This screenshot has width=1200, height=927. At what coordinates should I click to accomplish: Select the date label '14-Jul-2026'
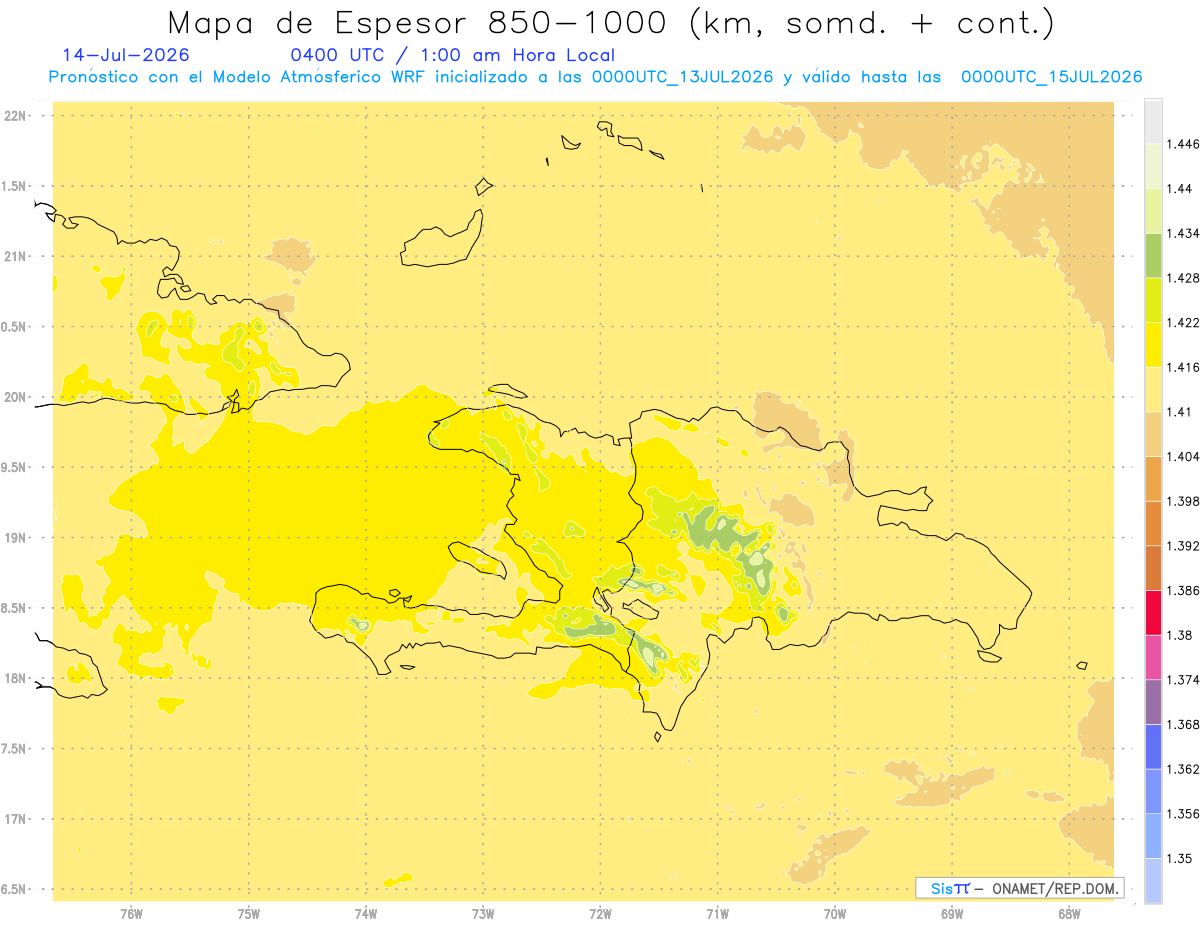(126, 55)
